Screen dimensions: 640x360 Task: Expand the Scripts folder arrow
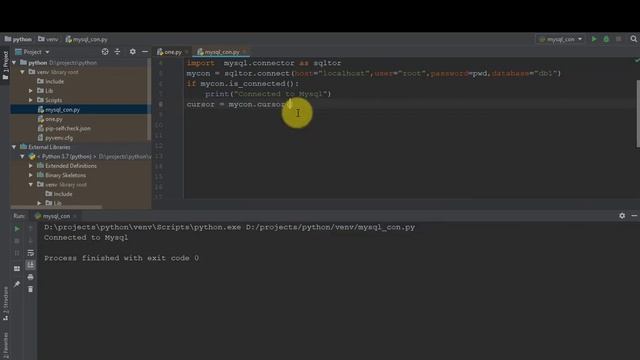31,100
